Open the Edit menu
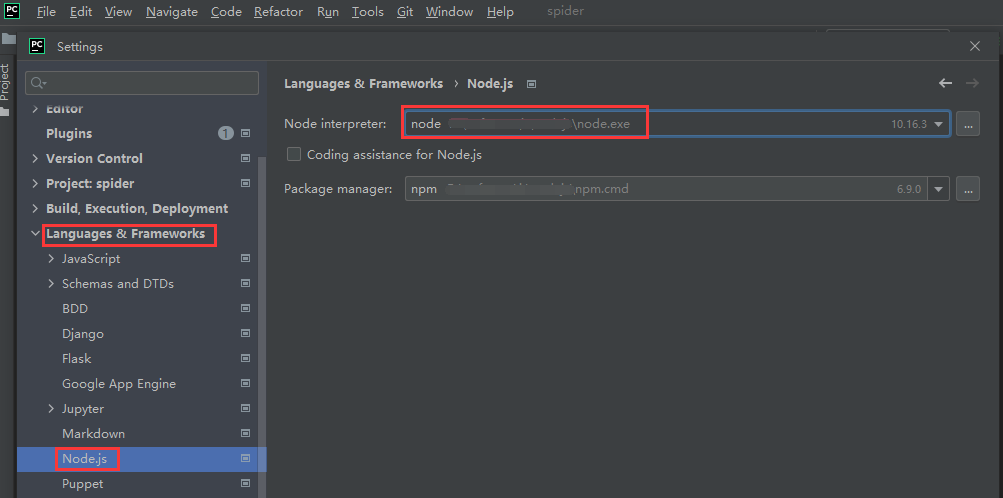1003x498 pixels. tap(81, 12)
